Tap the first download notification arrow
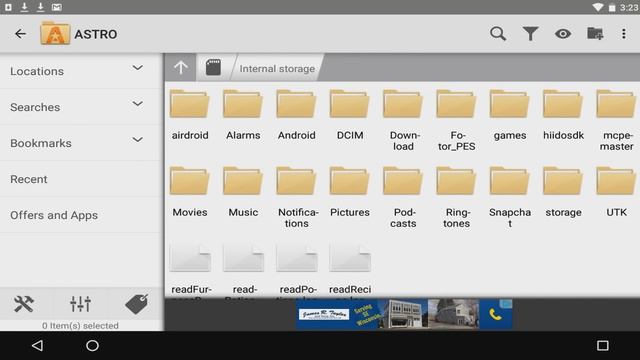This screenshot has height=360, width=640. pyautogui.click(x=24, y=7)
